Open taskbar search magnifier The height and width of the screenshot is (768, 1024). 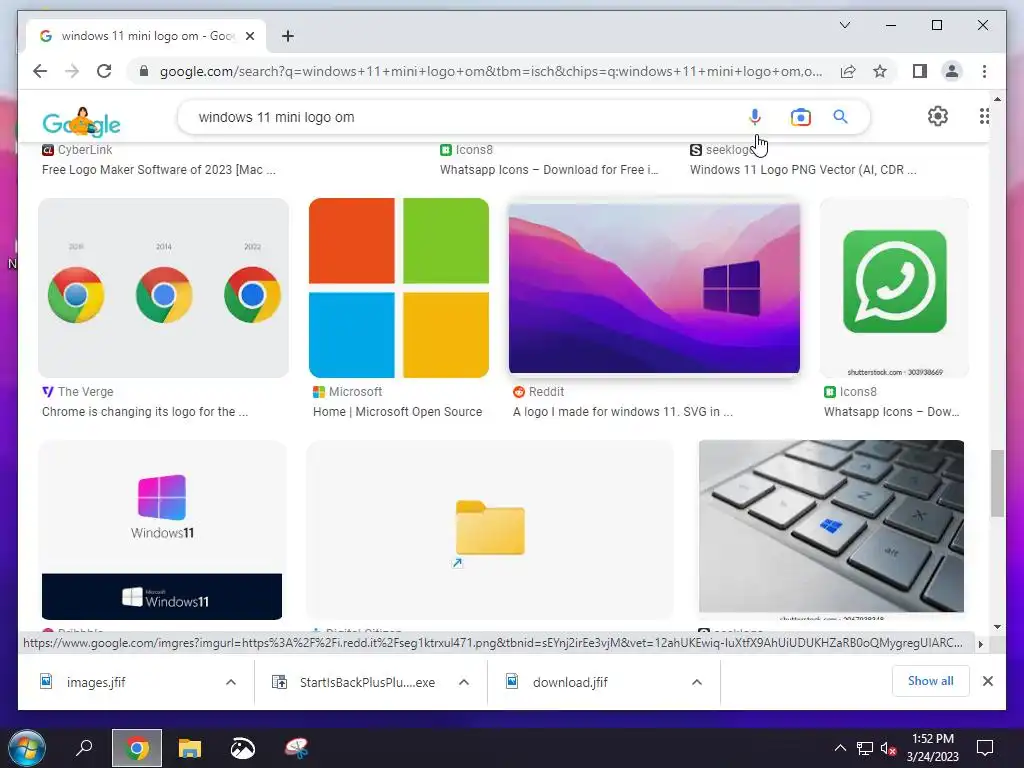(84, 748)
